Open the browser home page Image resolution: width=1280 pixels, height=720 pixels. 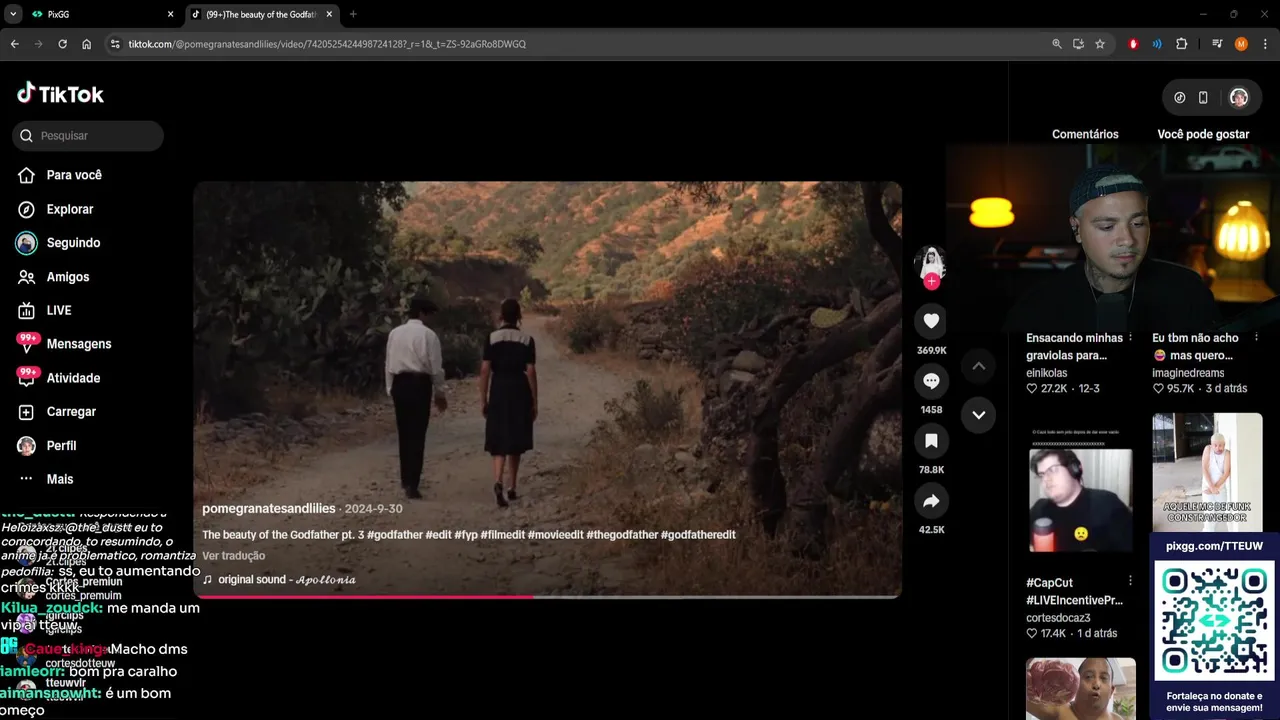pos(87,44)
